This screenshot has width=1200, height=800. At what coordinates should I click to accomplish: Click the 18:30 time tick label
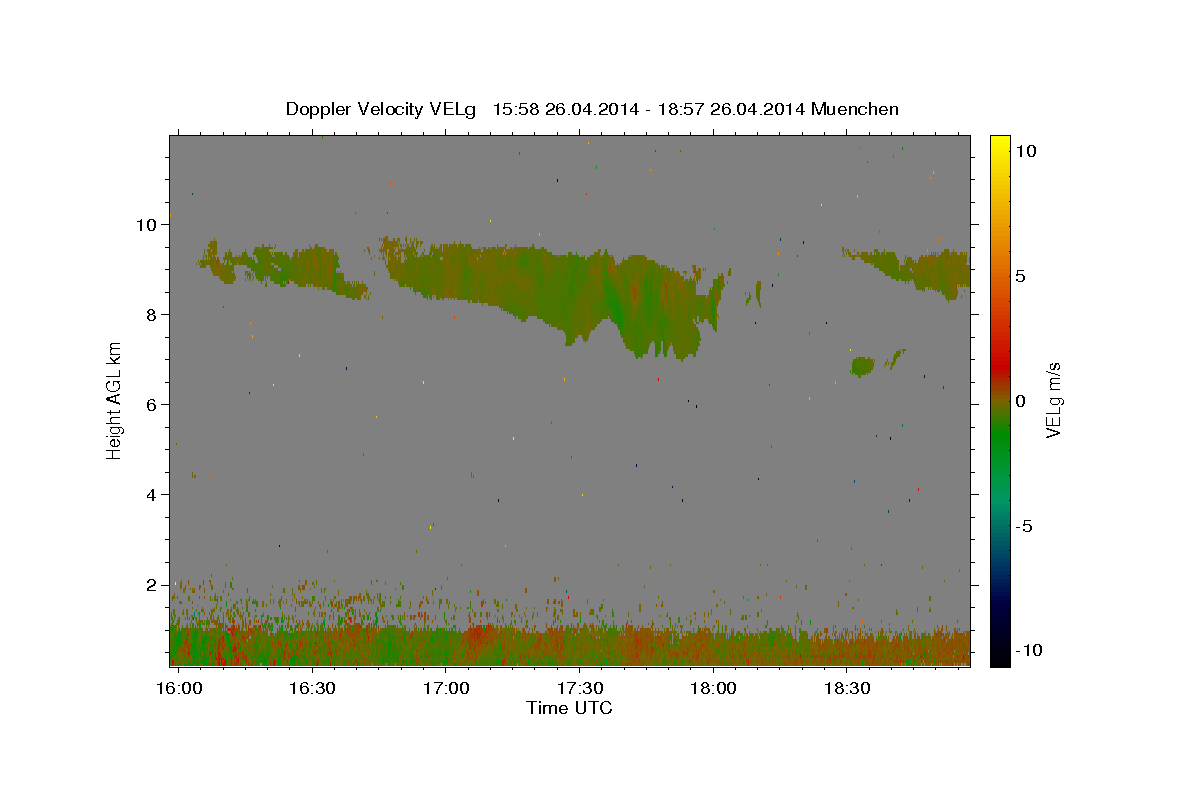846,689
